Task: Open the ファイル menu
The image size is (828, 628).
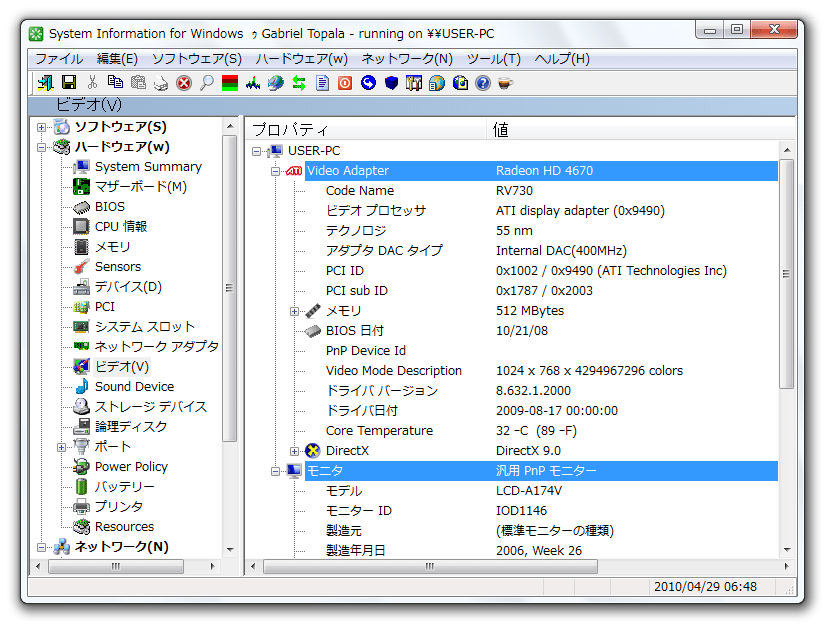Action: 59,59
